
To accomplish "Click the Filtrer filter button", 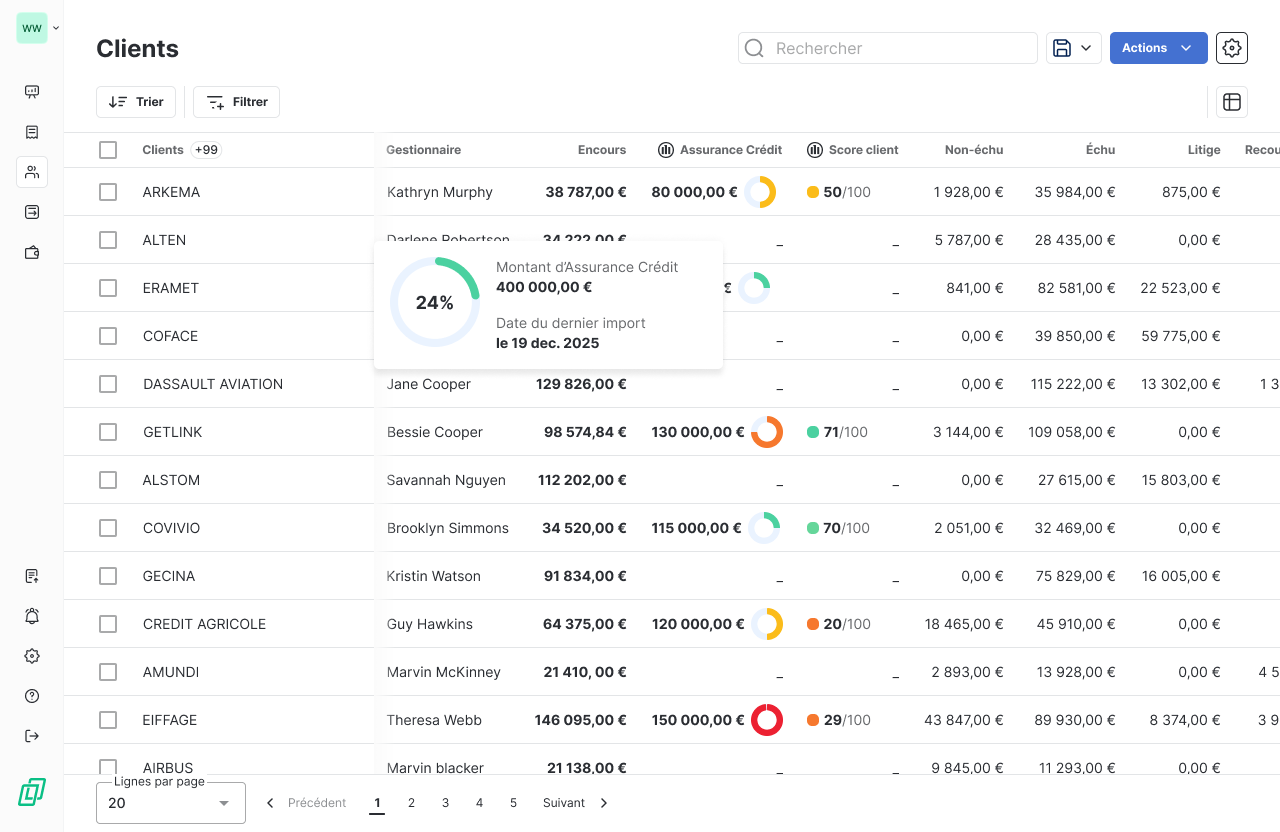I will [236, 102].
